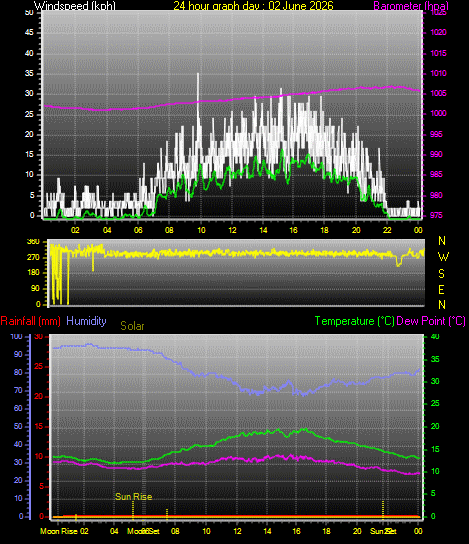The width and height of the screenshot is (469, 544).
Task: Click the sunrise dotted yellow marker line
Action: [133, 510]
